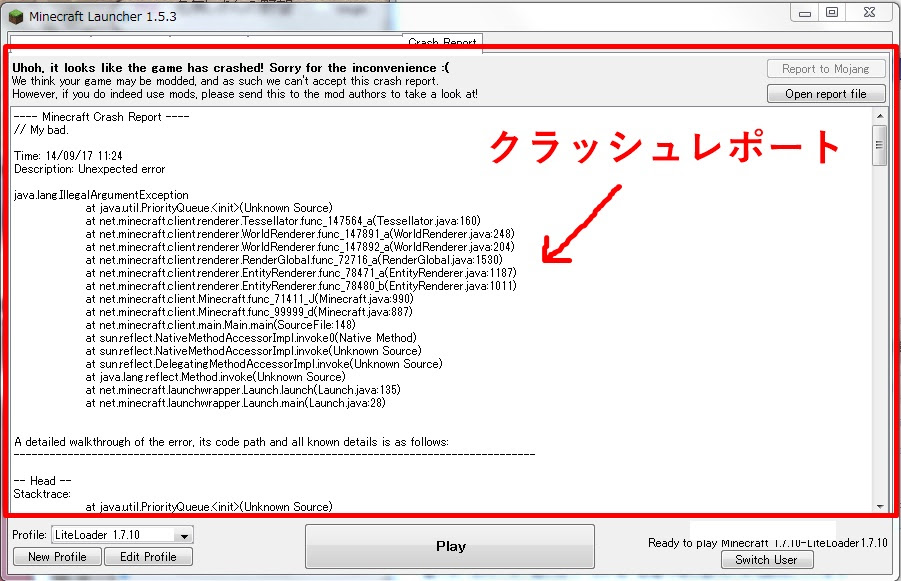Click the 'Uhoh, it looks like the game has crashed' heading

230,68
